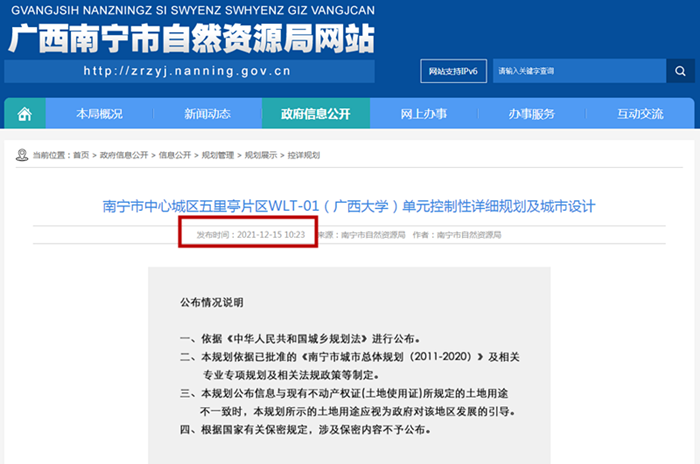This screenshot has height=464, width=700.
Task: Open the 政府信息公开 tab
Action: tap(316, 114)
